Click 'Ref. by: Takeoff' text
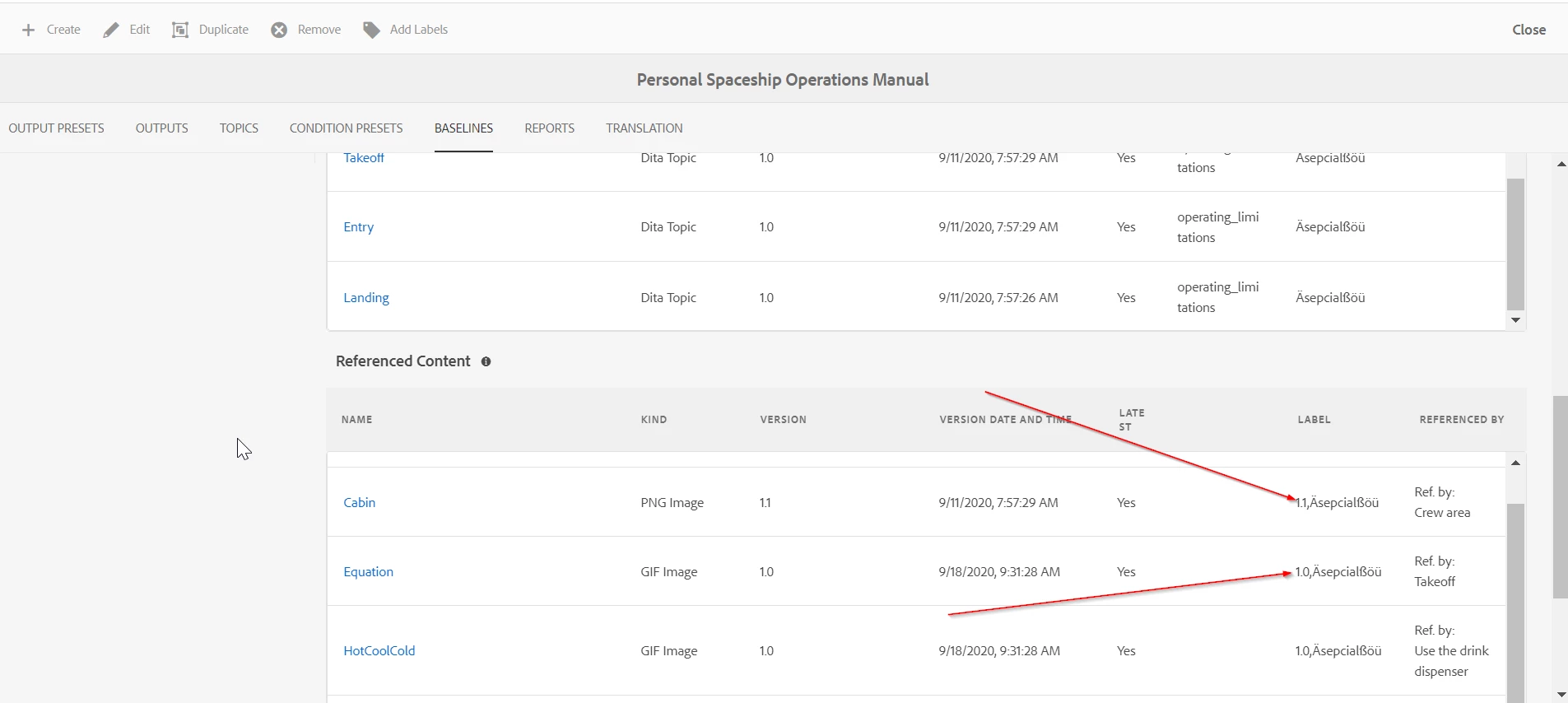Screen dimensions: 1568x703 pos(1435,571)
